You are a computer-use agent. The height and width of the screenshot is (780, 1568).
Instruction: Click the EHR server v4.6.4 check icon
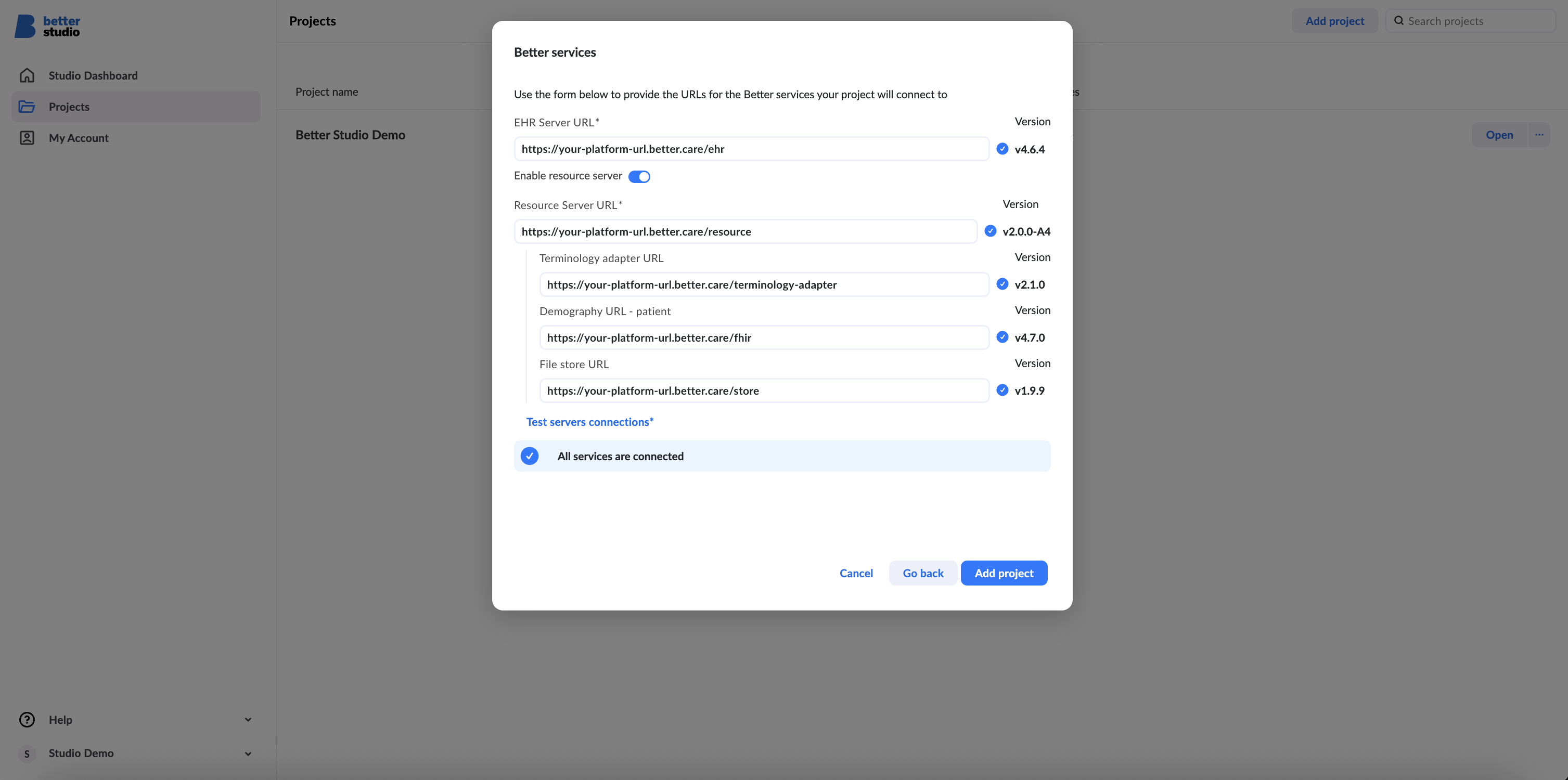tap(1002, 149)
